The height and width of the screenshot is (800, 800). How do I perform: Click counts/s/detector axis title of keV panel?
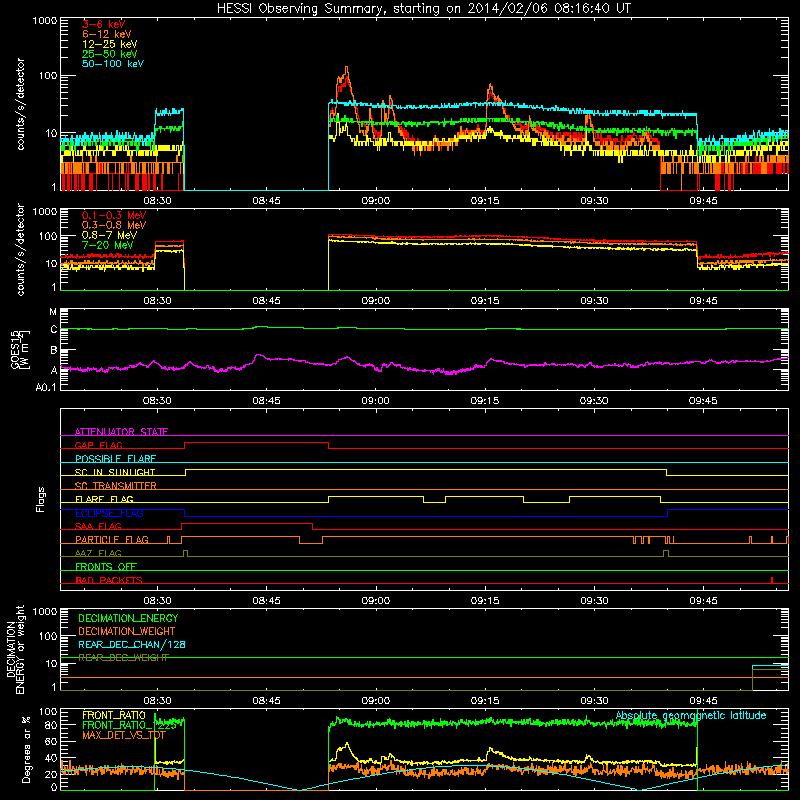tap(20, 104)
